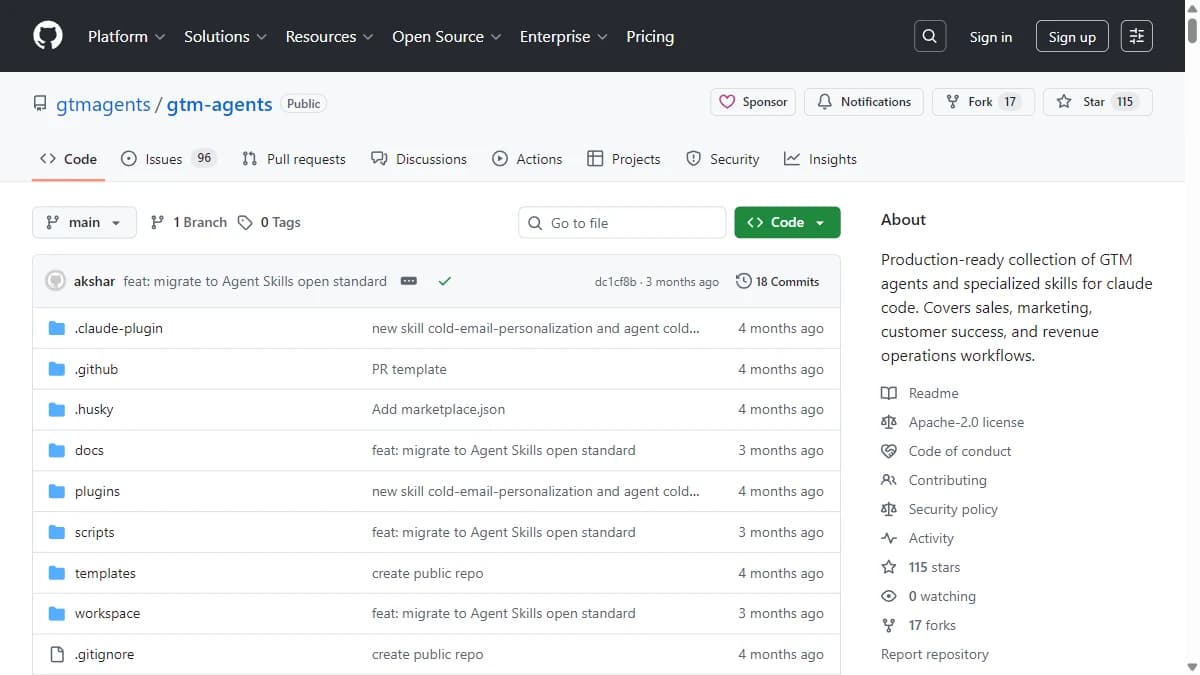1200x675 pixels.
Task: Switch to the Projects tab
Action: coord(623,159)
